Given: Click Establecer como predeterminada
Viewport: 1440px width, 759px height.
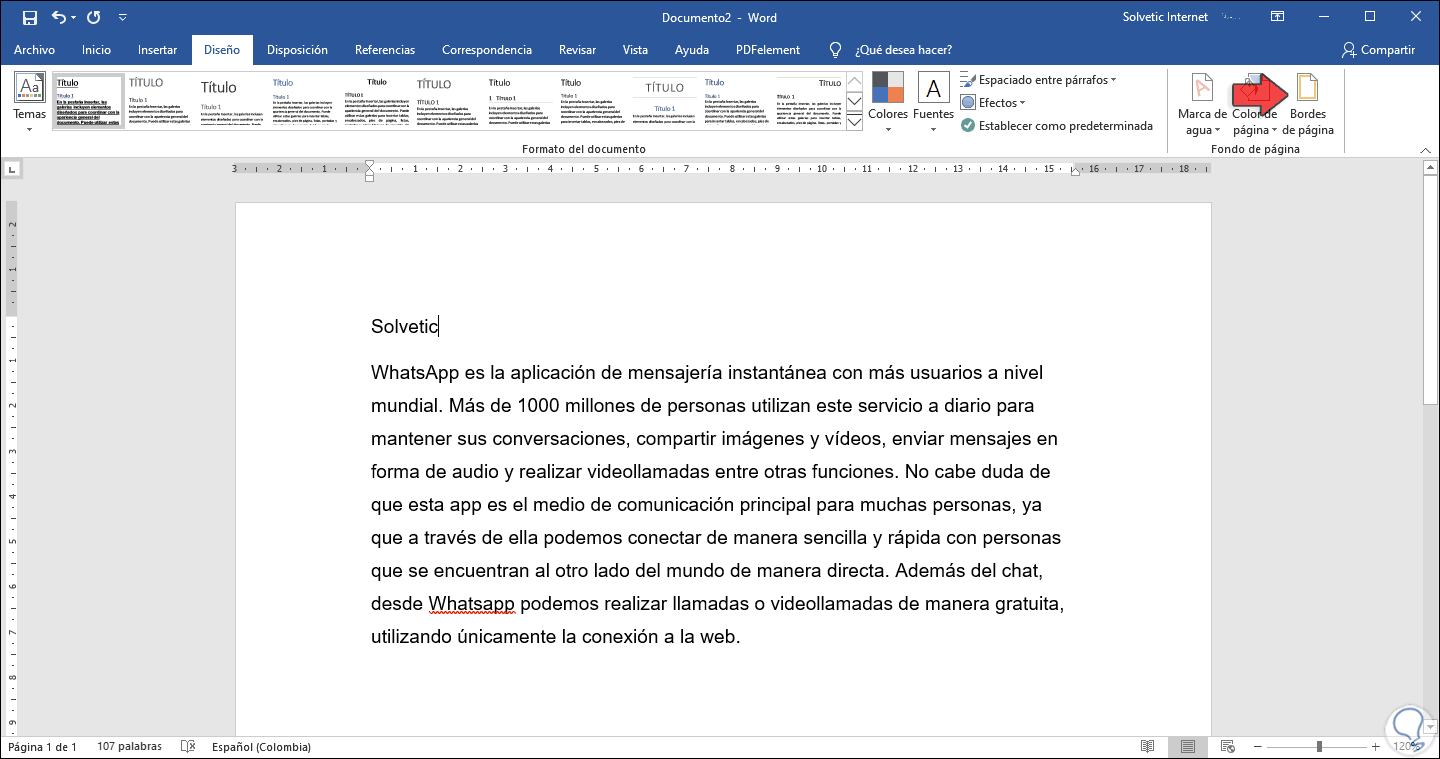Looking at the screenshot, I should 1057,126.
